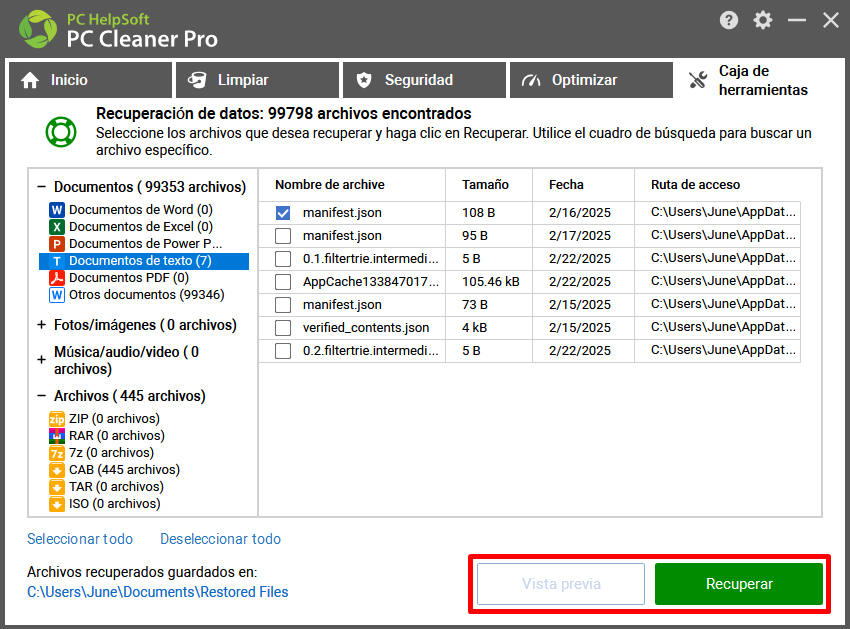850x629 pixels.
Task: Click the PowerPoint icon in the document list
Action: 56,243
